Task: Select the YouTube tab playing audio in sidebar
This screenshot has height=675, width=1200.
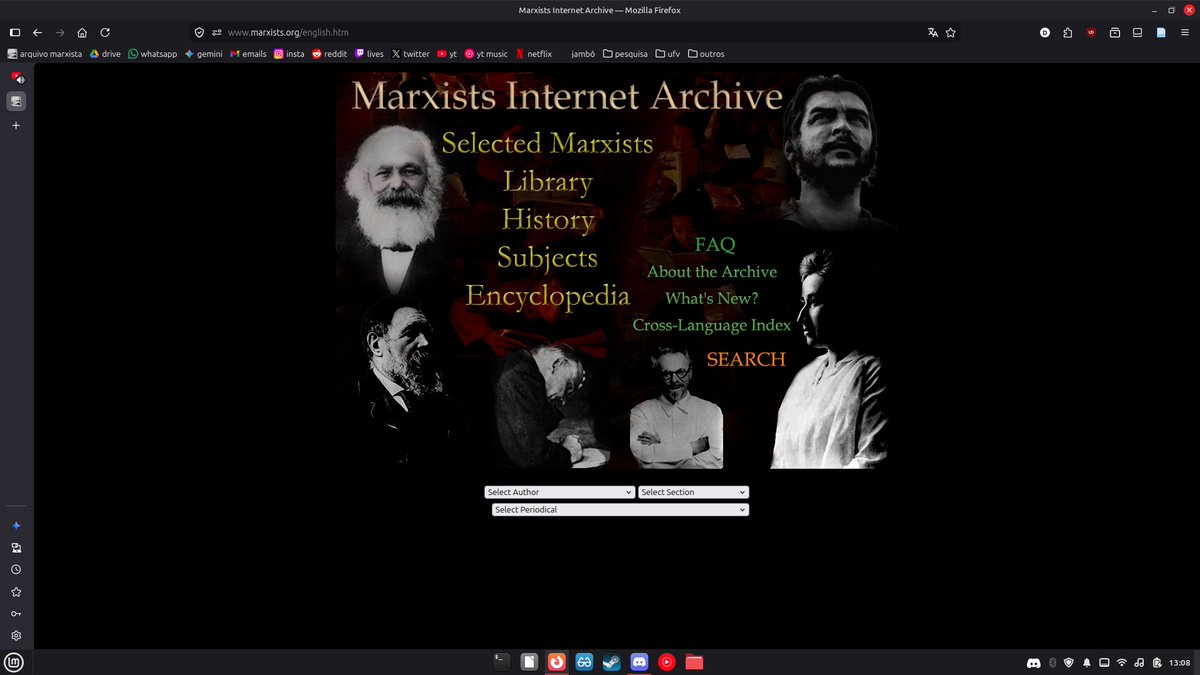Action: tap(16, 77)
